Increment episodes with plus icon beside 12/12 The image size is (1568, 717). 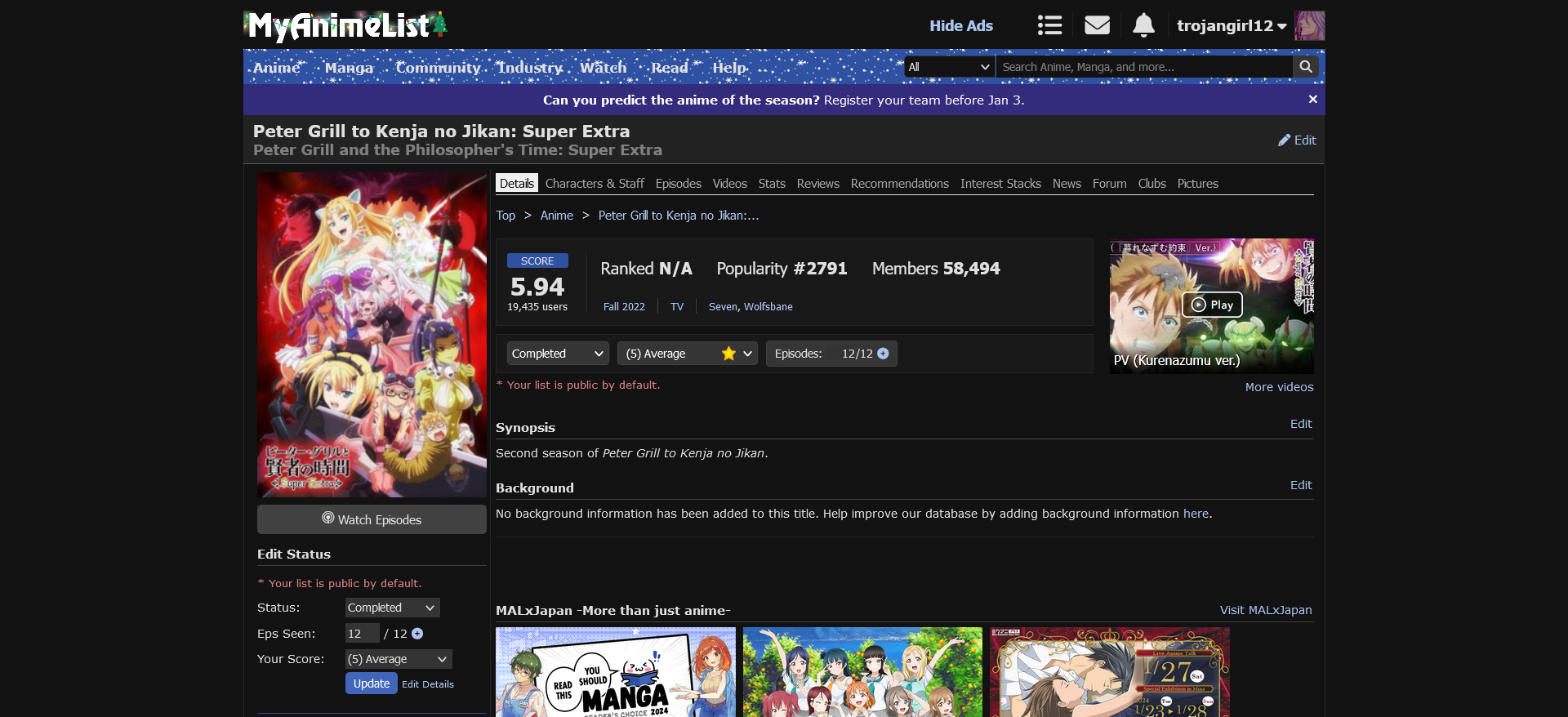pos(883,354)
